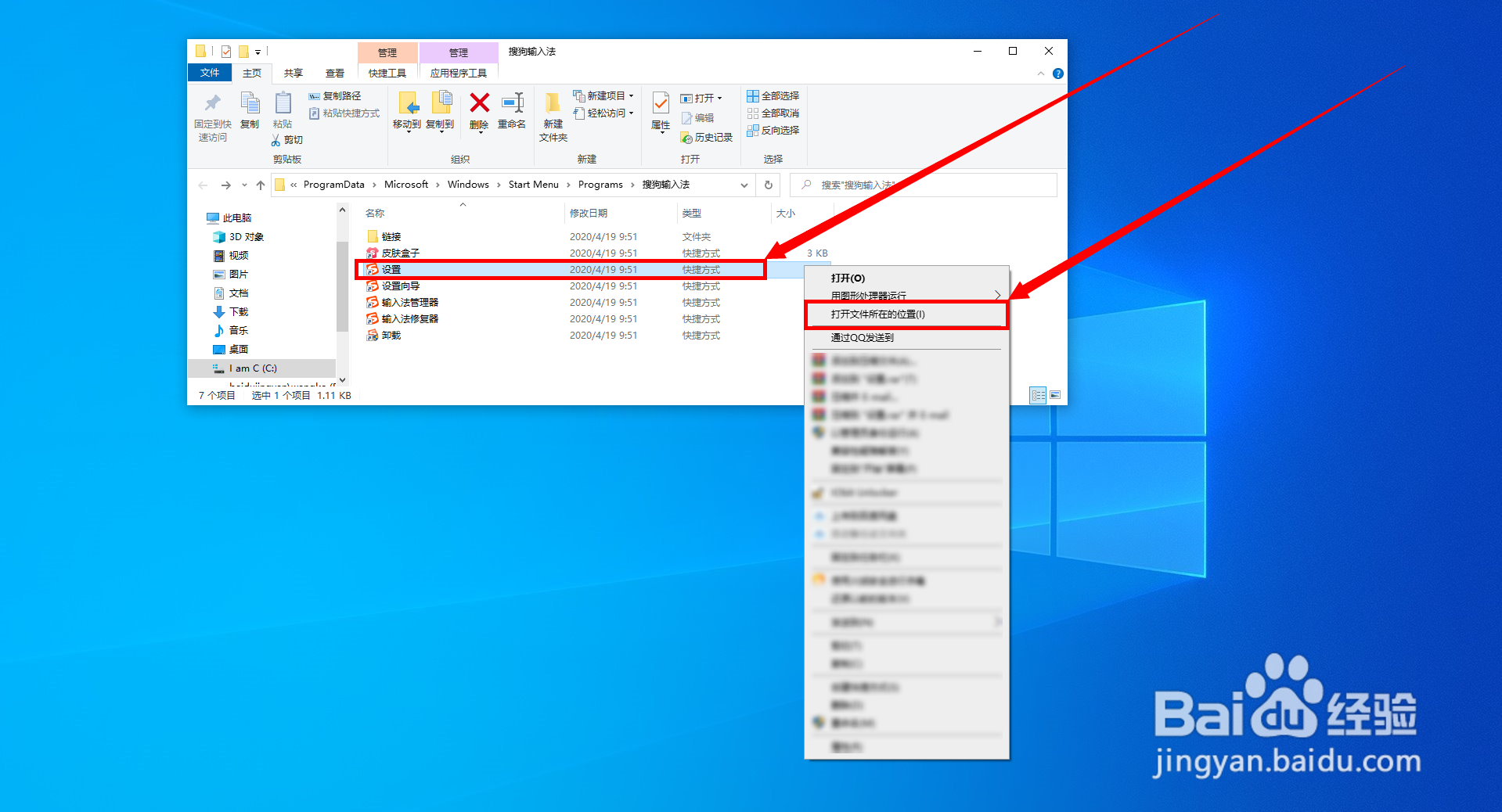This screenshot has height=812, width=1502.
Task: Click New folder (新建文件夹) icon
Action: (553, 102)
